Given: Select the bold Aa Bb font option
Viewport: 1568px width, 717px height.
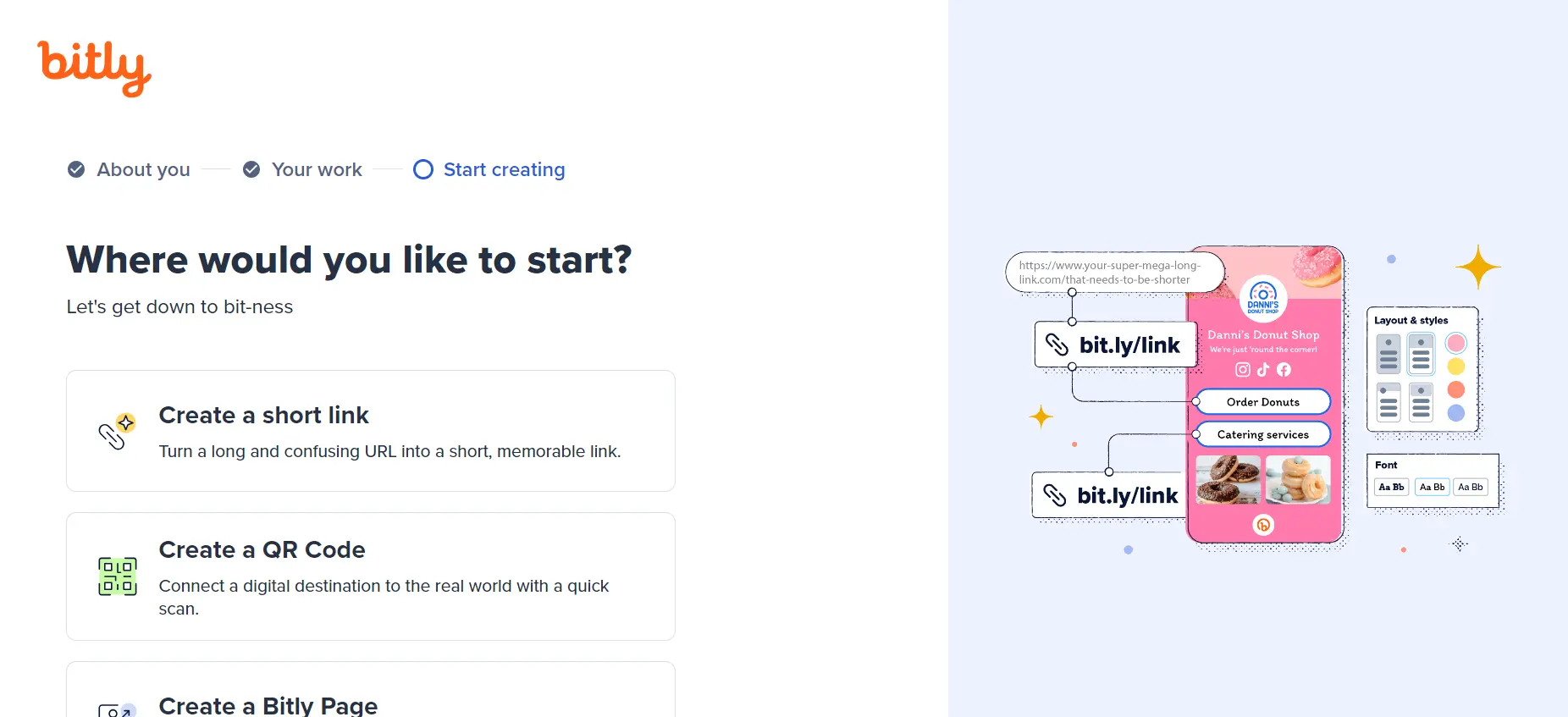Looking at the screenshot, I should point(1392,487).
